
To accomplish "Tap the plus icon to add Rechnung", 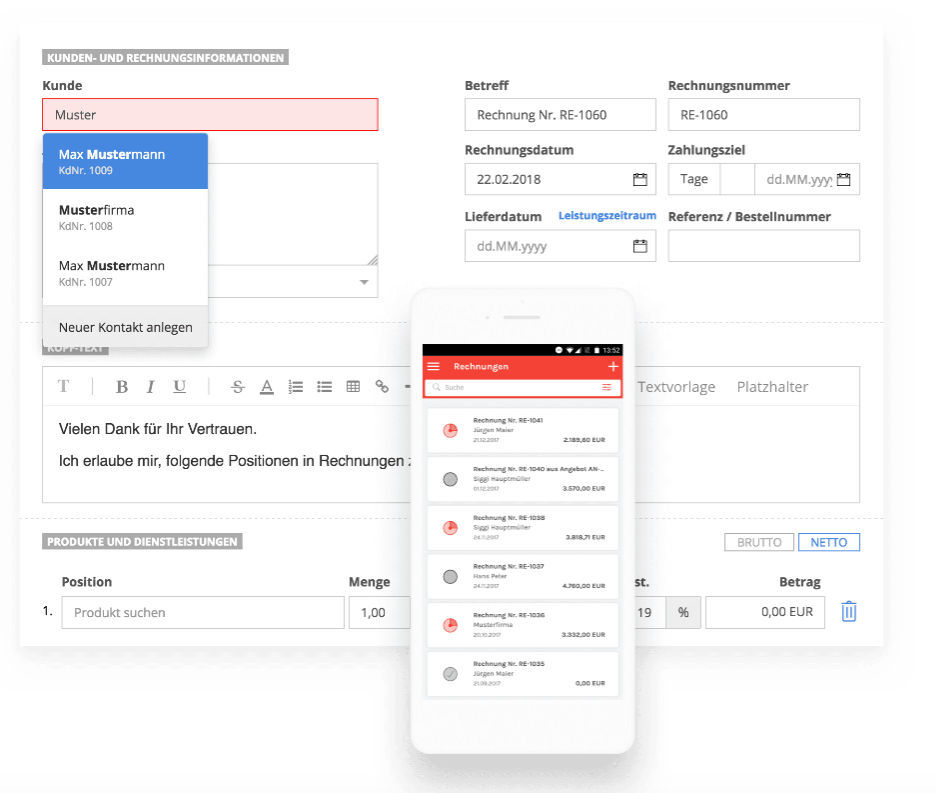I will 612,366.
